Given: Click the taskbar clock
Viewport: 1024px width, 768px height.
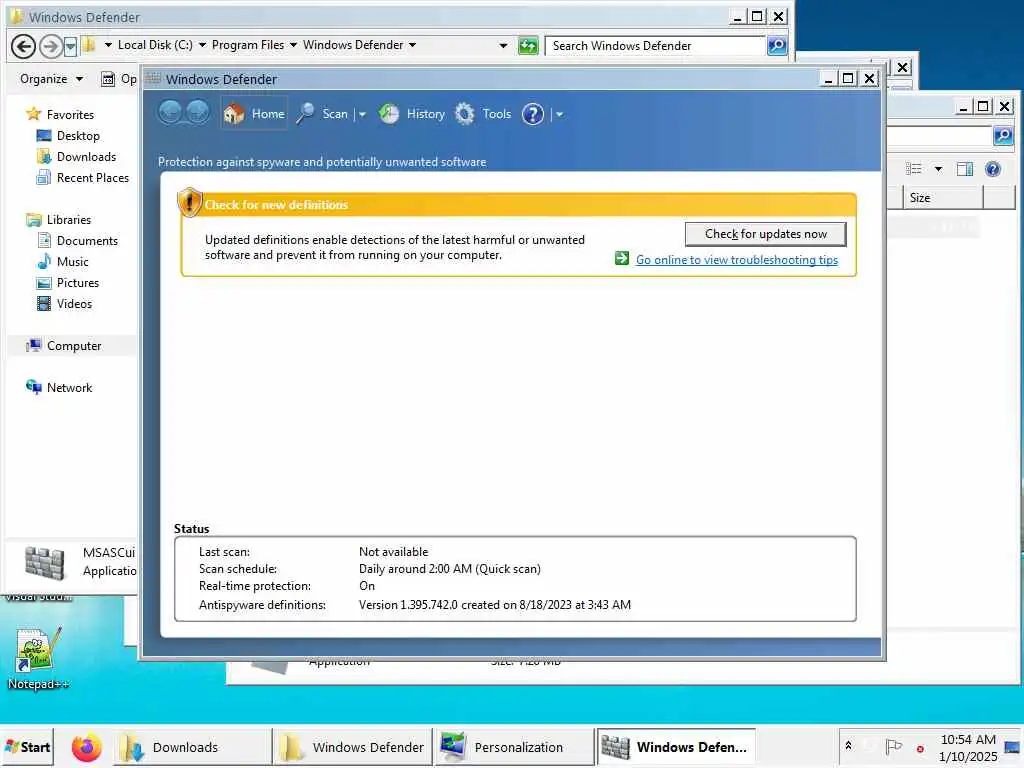Looking at the screenshot, I should pos(968,748).
